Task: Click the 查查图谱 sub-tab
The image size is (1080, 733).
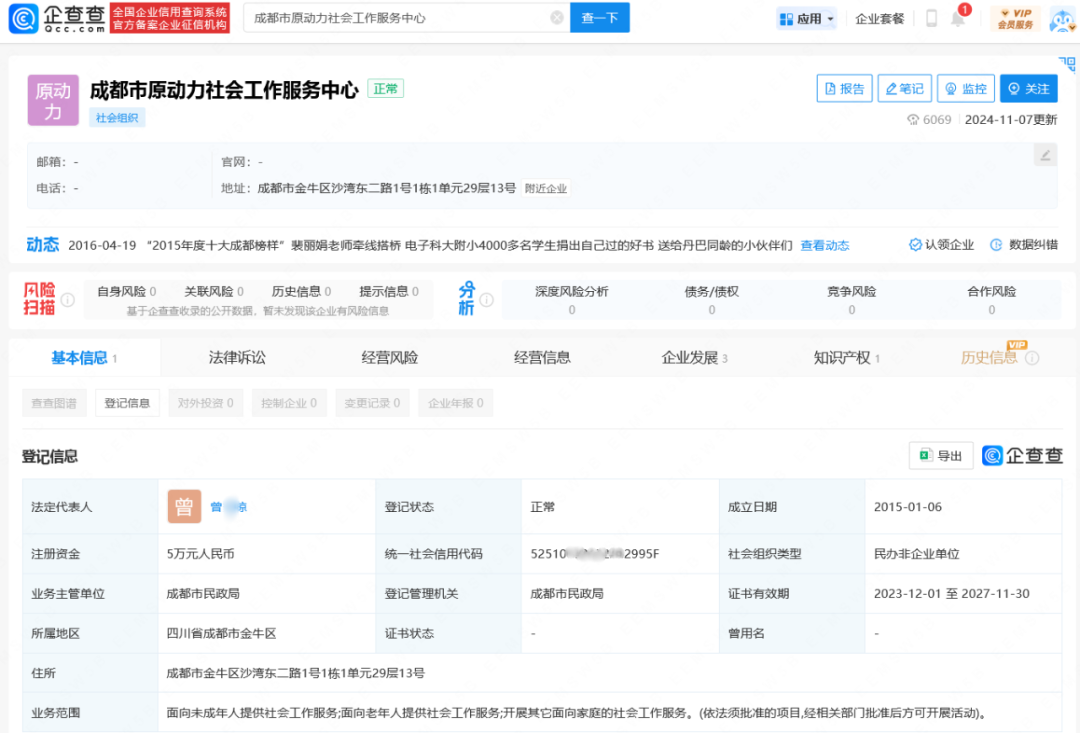Action: pos(54,403)
